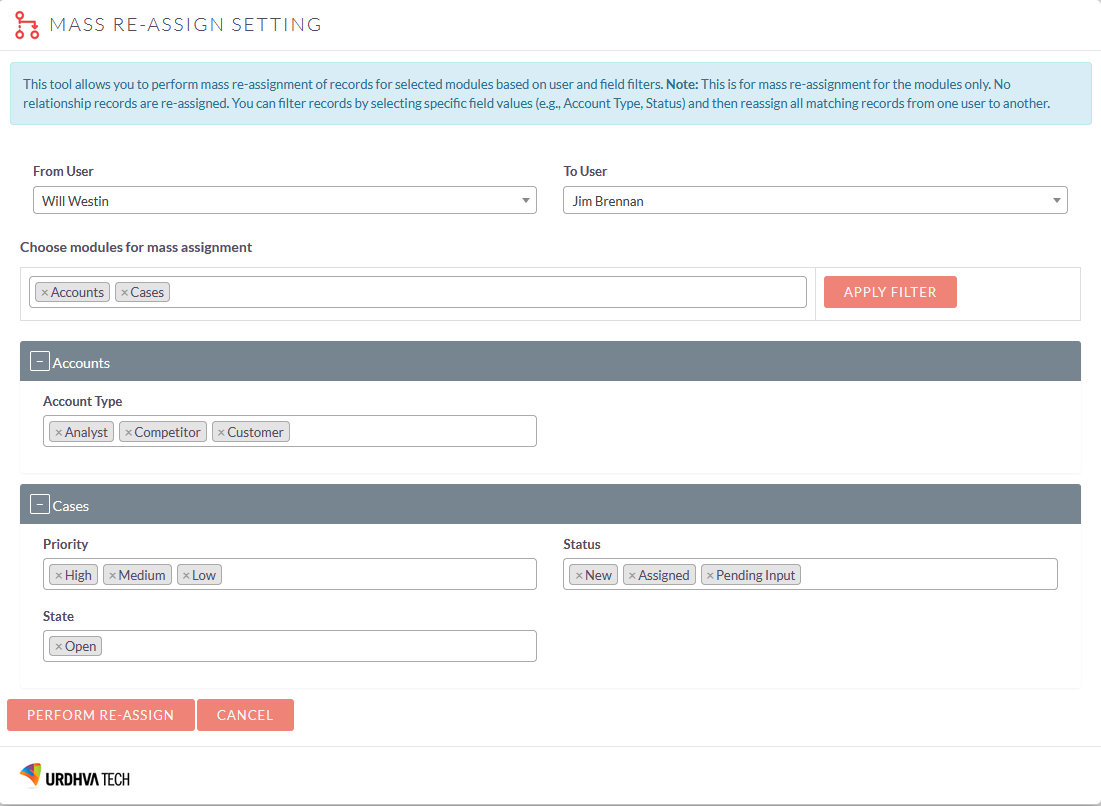The image size is (1101, 806).
Task: Remove the Pending Input status filter
Action: (x=711, y=574)
